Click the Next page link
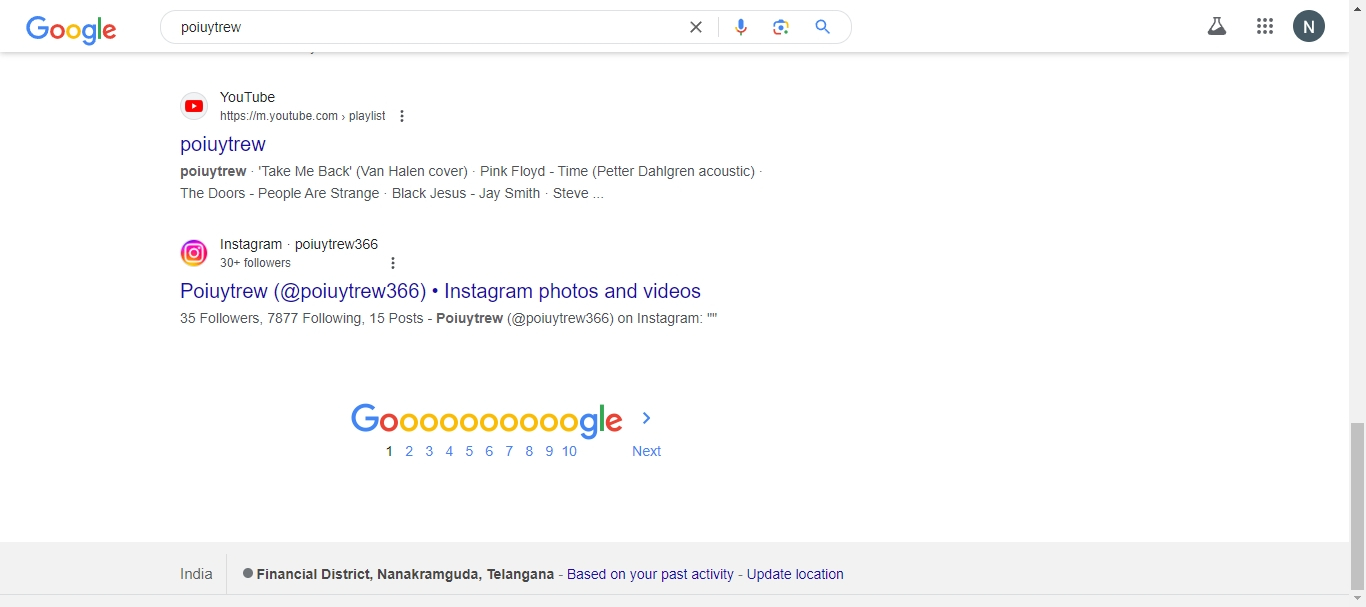The width and height of the screenshot is (1366, 607). pos(646,451)
